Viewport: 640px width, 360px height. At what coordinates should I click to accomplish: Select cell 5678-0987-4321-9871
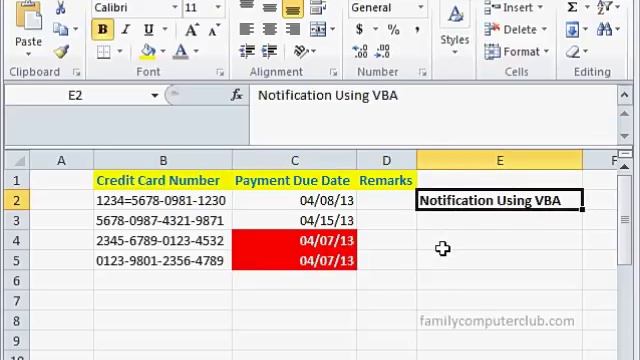pyautogui.click(x=163, y=220)
